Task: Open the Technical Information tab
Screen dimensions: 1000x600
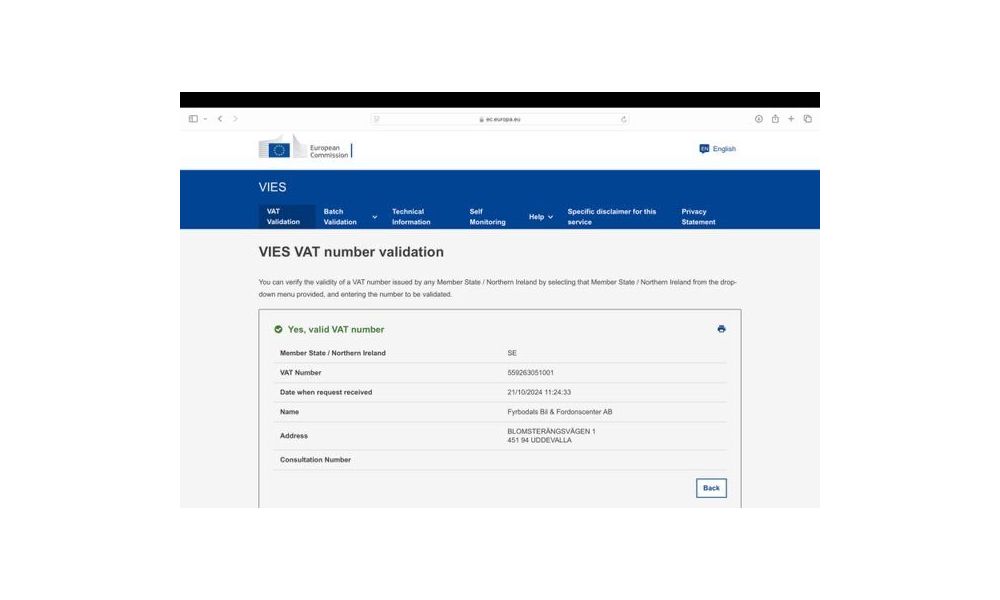Action: [x=411, y=217]
